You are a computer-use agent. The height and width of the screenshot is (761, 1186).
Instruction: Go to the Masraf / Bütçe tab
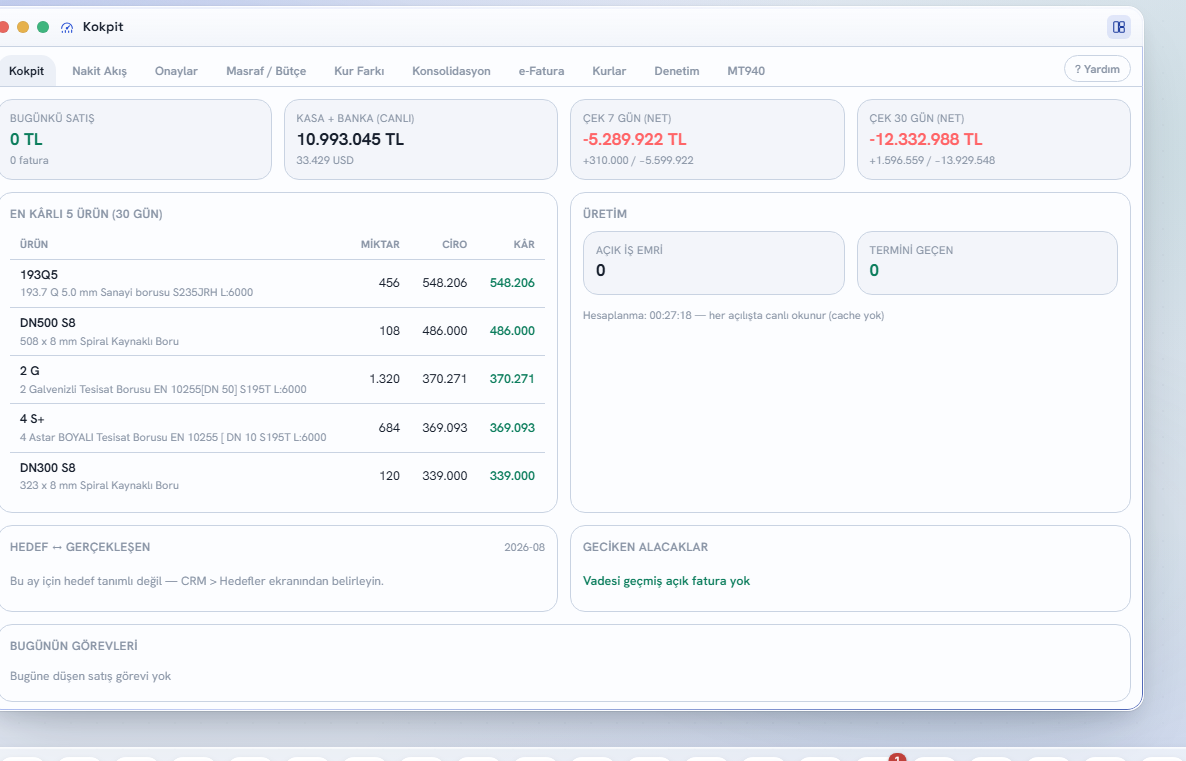coord(266,71)
